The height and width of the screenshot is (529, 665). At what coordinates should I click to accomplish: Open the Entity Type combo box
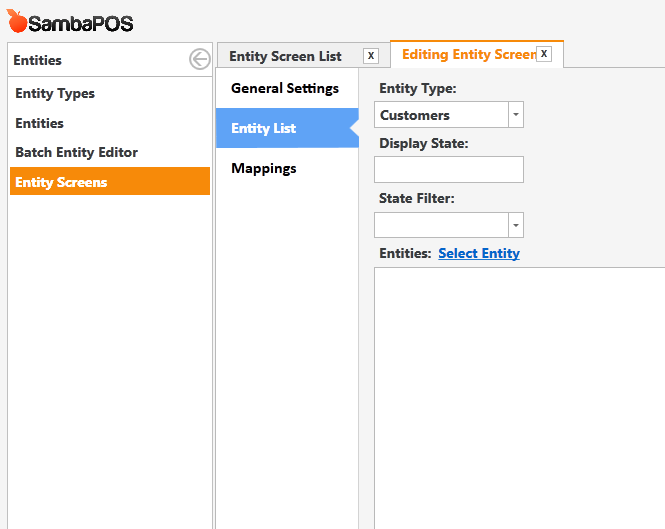tap(449, 115)
